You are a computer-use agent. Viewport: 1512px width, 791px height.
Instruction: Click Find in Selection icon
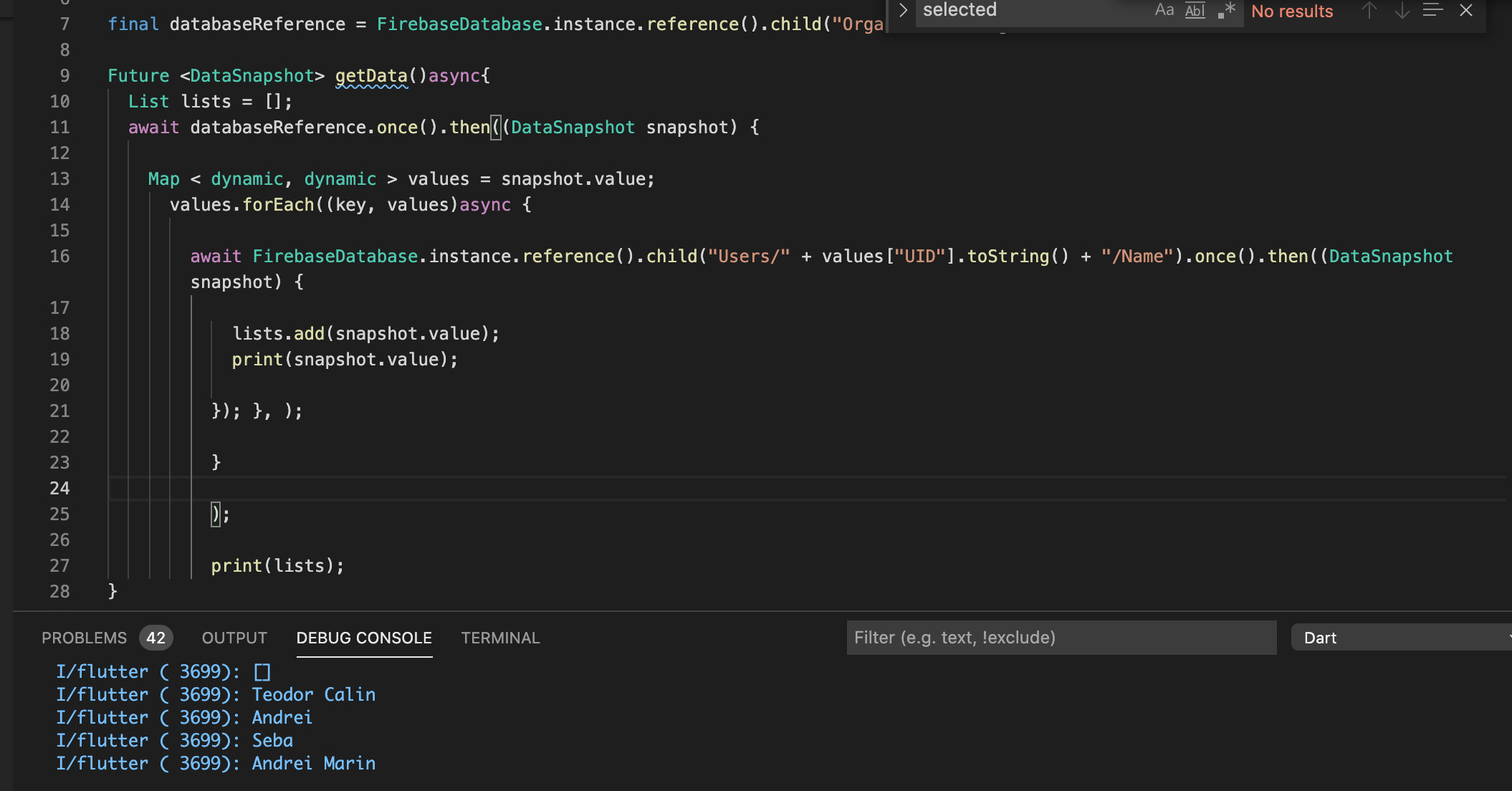coord(1432,11)
